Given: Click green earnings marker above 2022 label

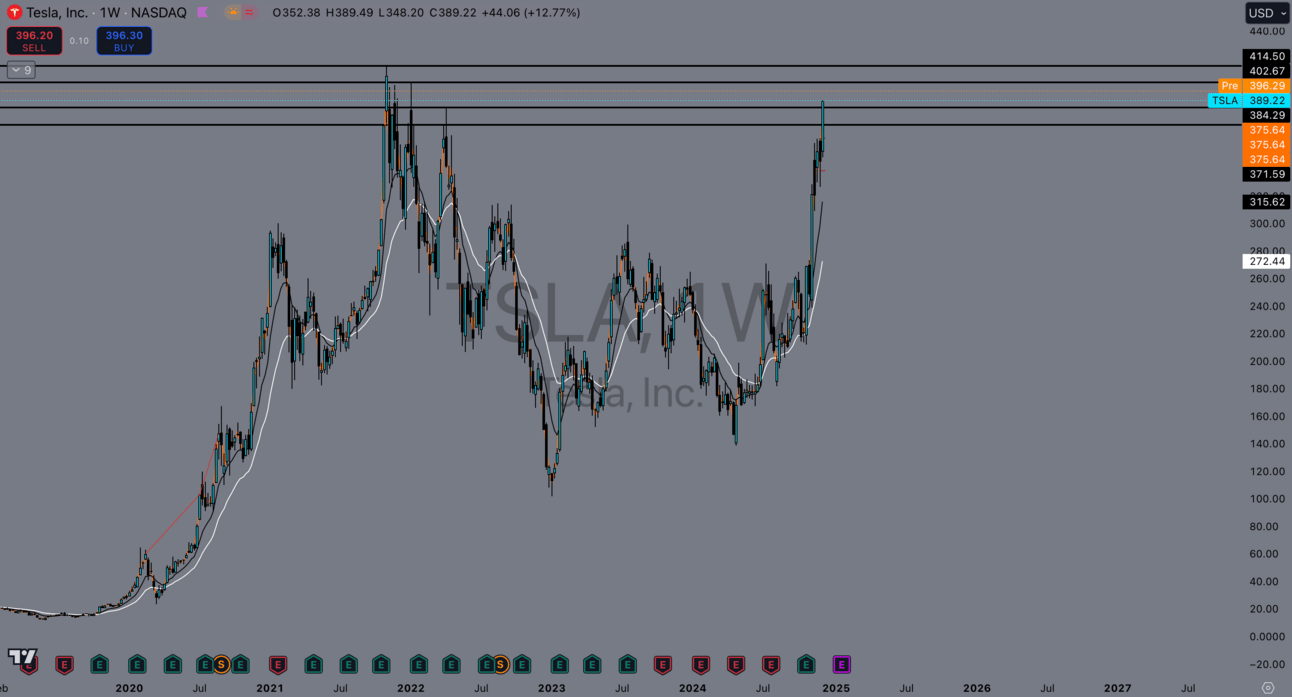Looking at the screenshot, I should click(419, 664).
